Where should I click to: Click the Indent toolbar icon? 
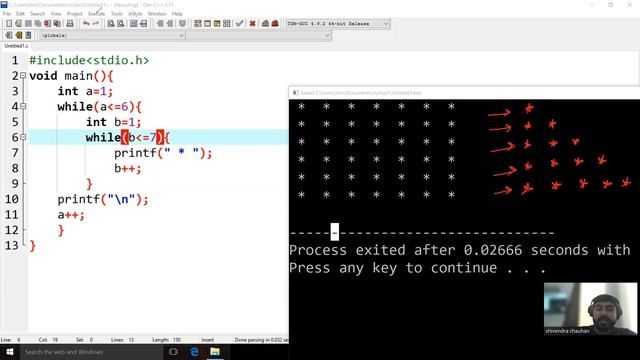point(160,24)
